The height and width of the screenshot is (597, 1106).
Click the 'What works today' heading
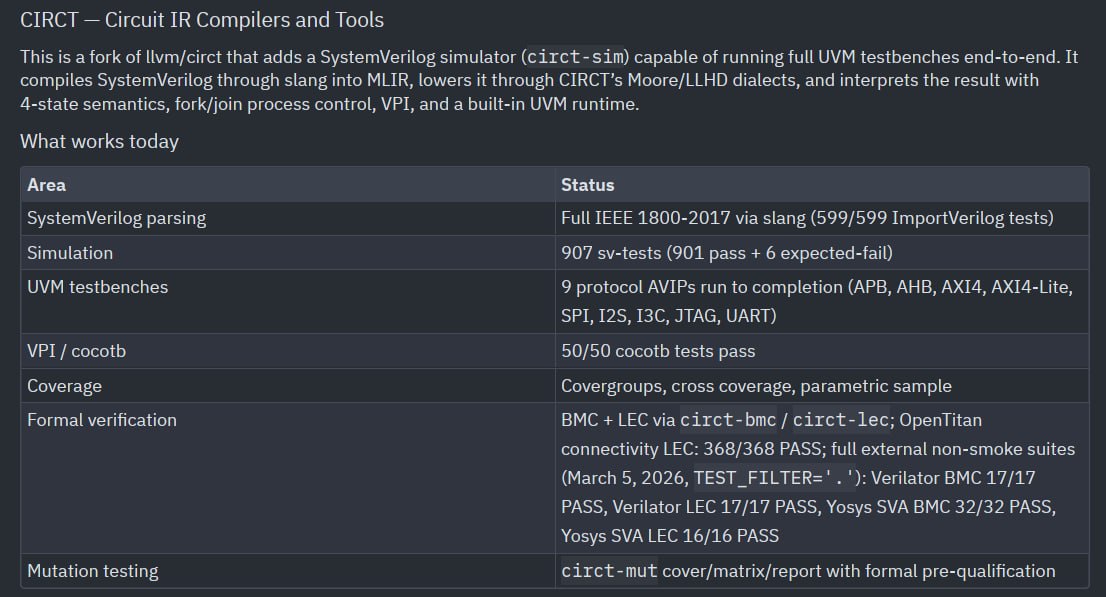point(99,141)
